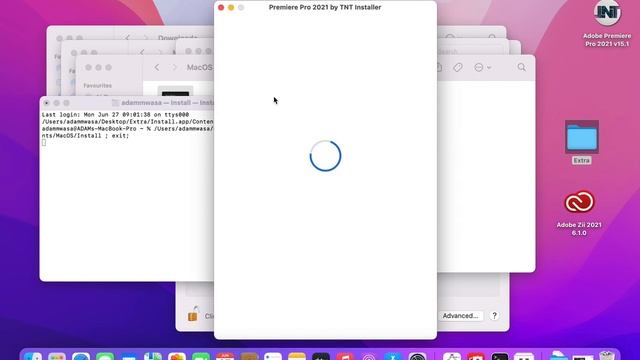Open Music from the Dock

pos(345,356)
